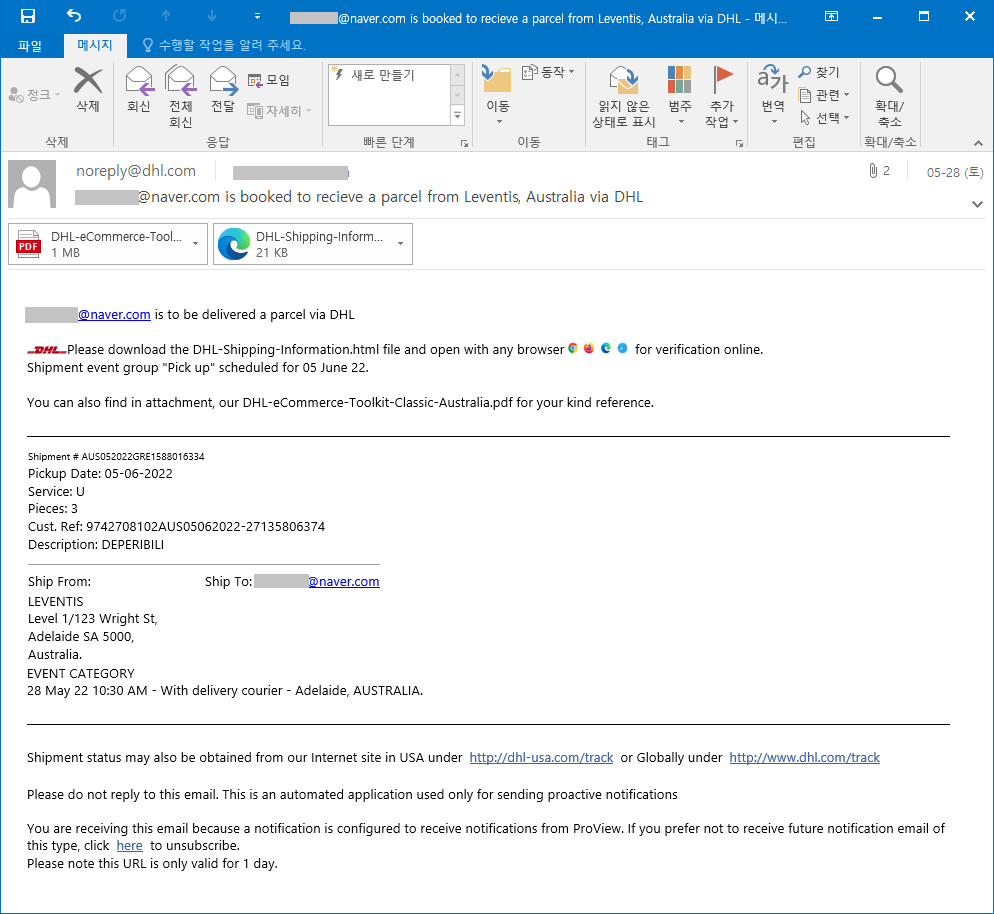Open dropdown for DHL-Shipping-Information attachment
Image resolution: width=994 pixels, height=914 pixels.
[x=401, y=244]
